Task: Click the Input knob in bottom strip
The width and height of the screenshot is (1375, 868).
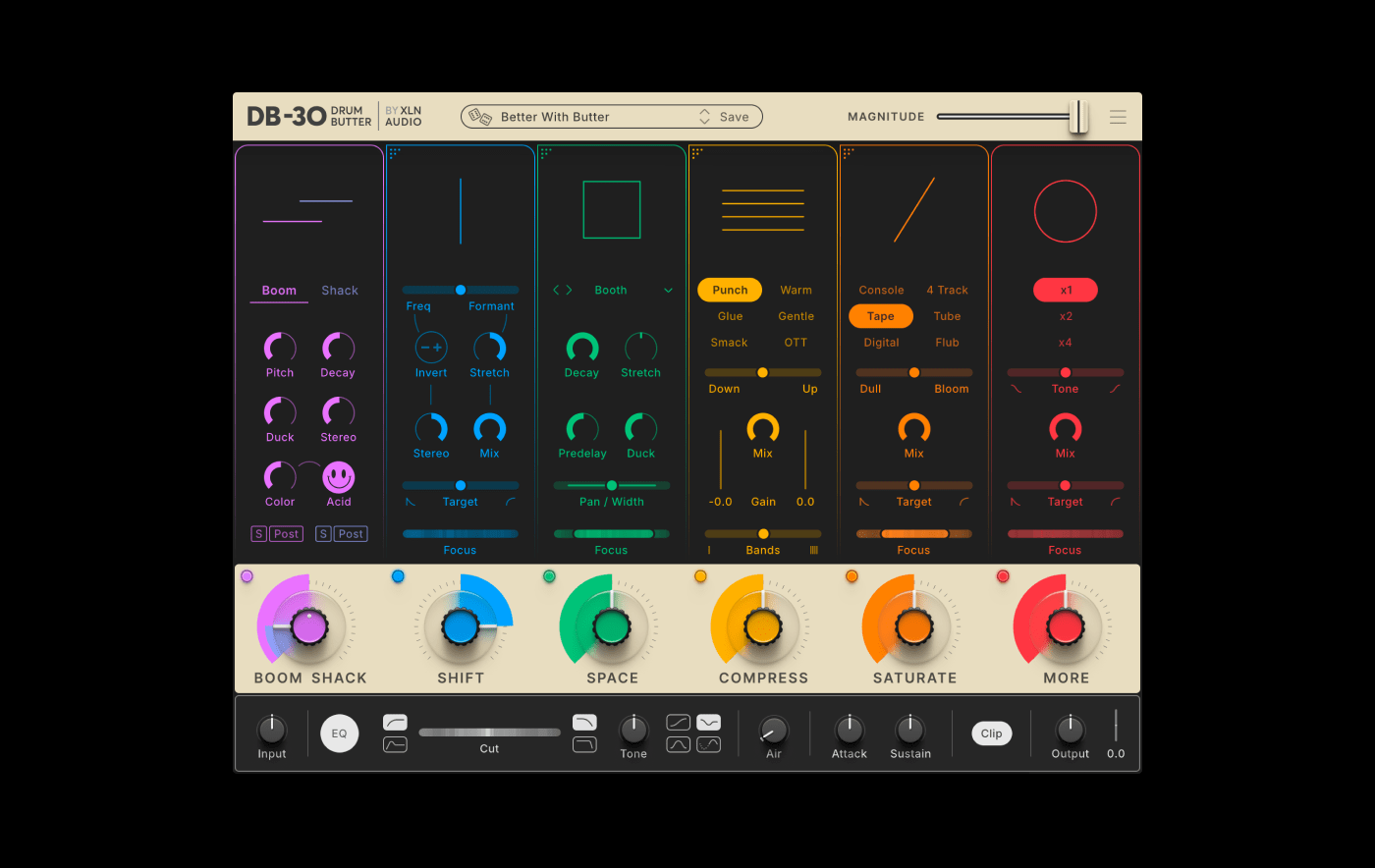Action: click(272, 730)
